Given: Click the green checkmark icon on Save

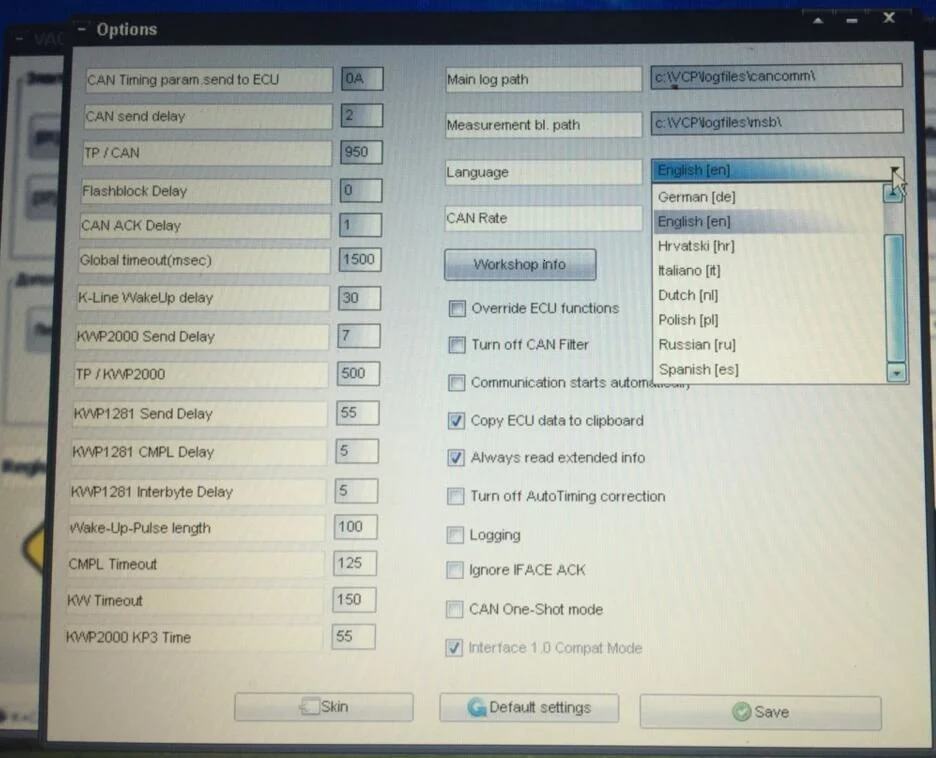Looking at the screenshot, I should coord(741,712).
